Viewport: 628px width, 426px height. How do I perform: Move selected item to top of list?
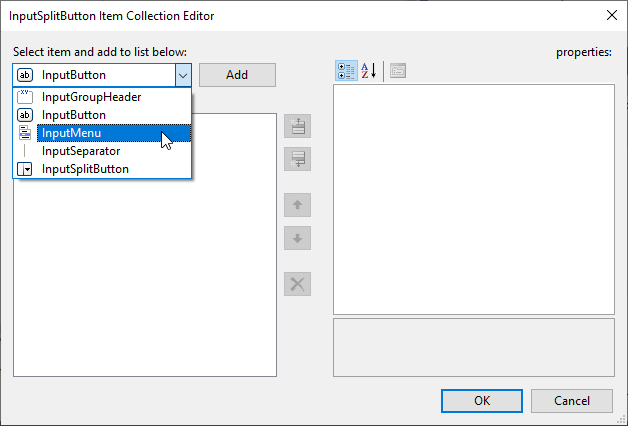[x=297, y=126]
